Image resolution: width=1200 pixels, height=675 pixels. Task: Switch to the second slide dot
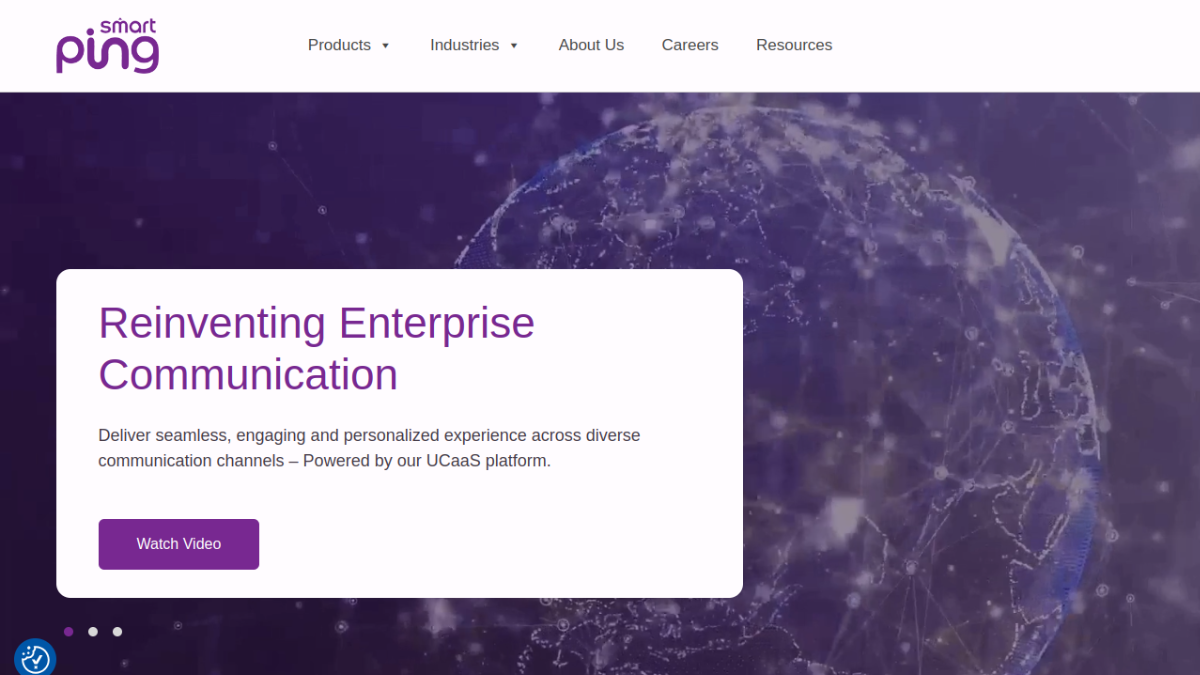tap(93, 631)
